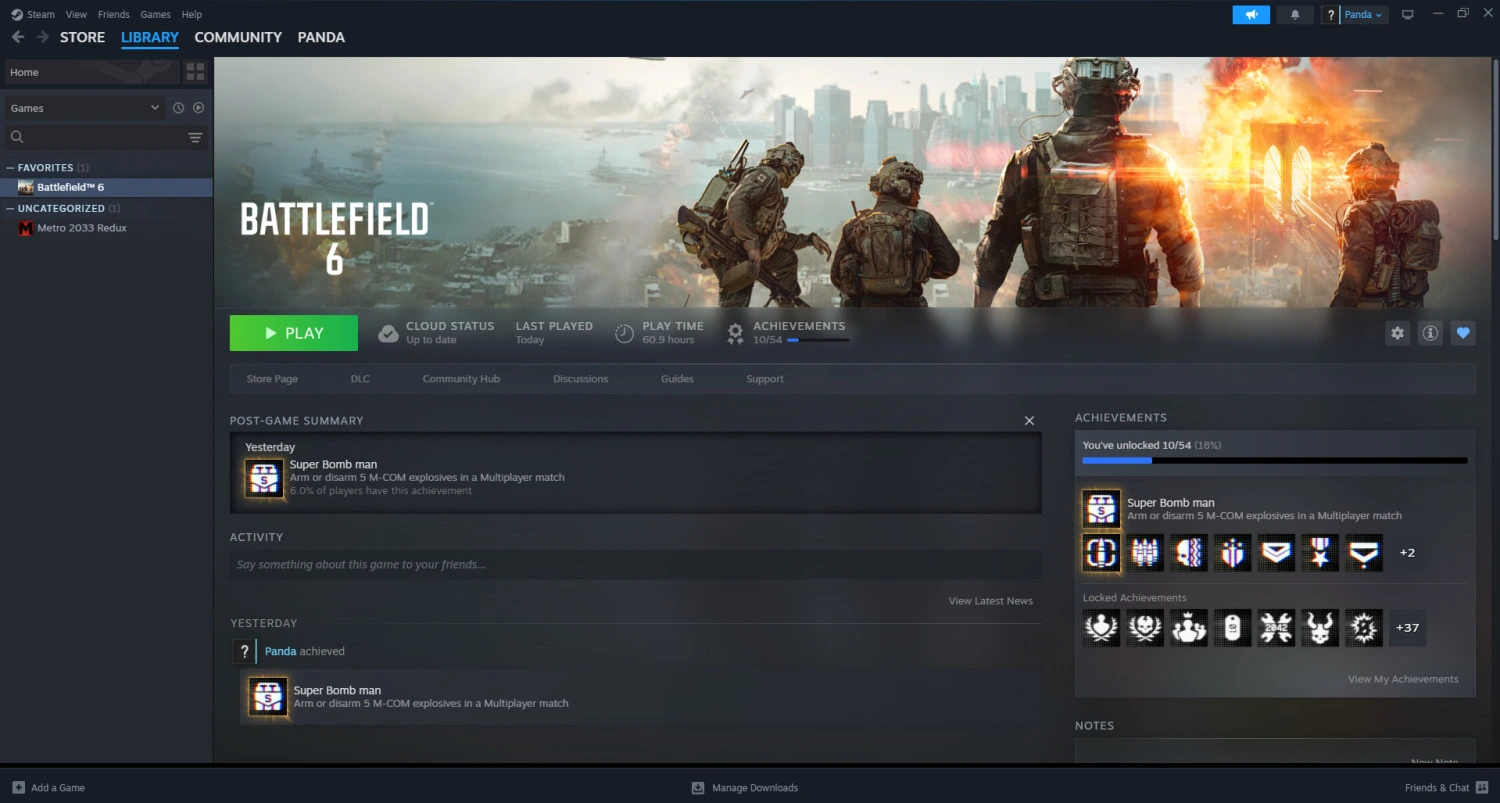The image size is (1500, 803).
Task: Click the achievements gear icon beside 10/54
Action: (735, 333)
